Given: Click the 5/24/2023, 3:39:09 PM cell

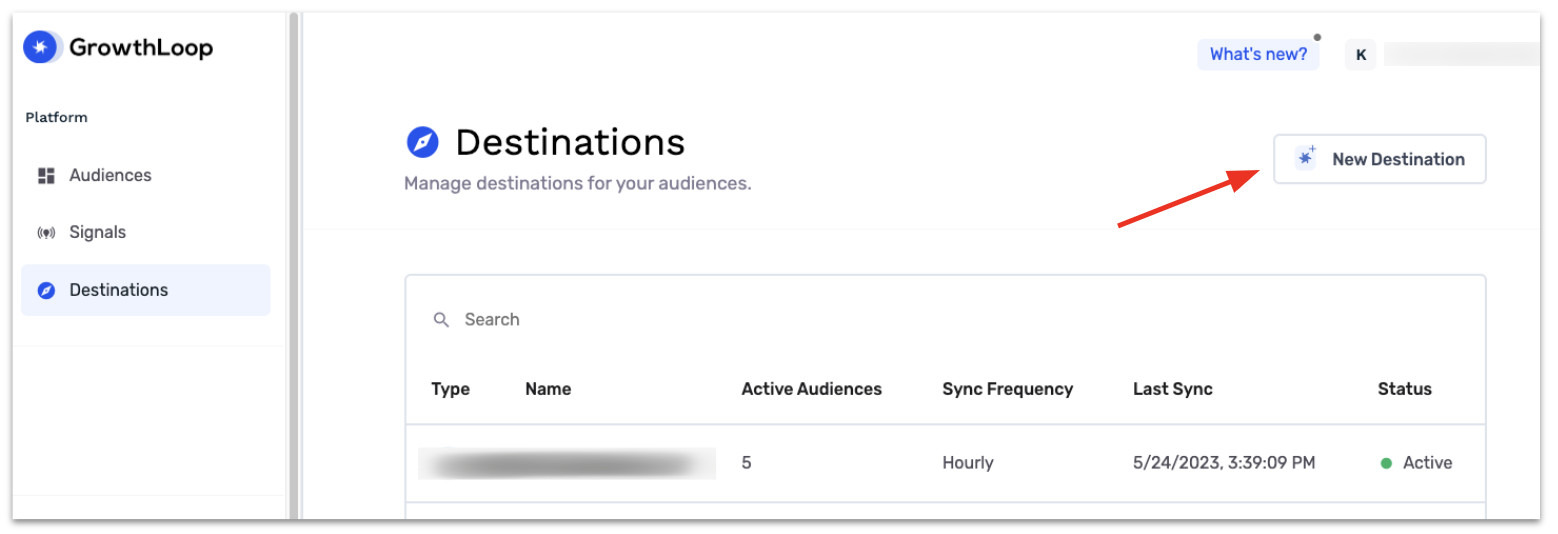Looking at the screenshot, I should tap(1224, 463).
